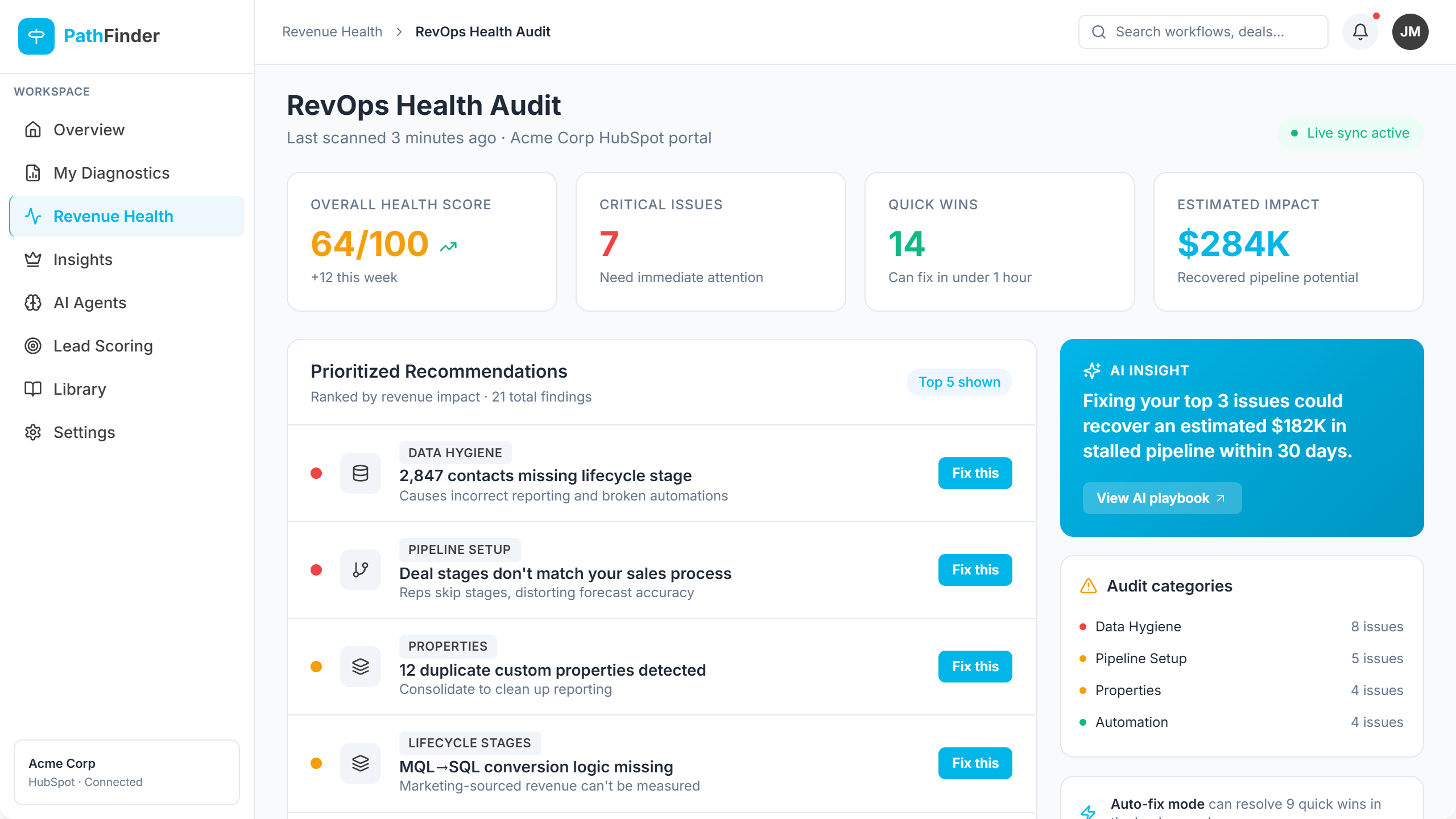Screen dimensions: 1456x819
Task: Click the database icon for missing lifecycle stage
Action: (x=361, y=473)
